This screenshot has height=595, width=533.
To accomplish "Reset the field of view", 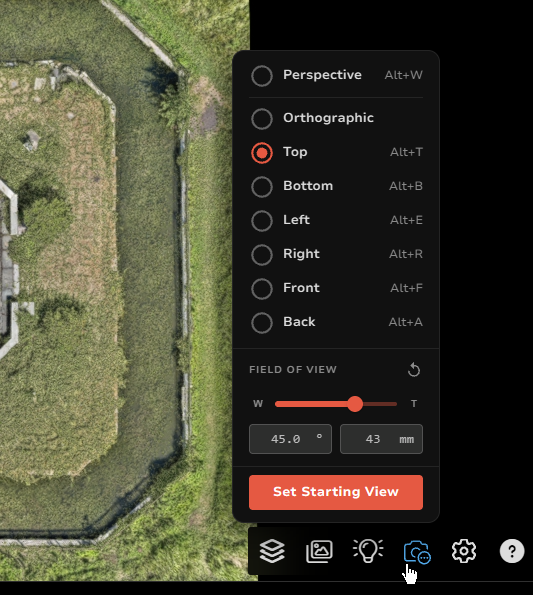I will (414, 370).
